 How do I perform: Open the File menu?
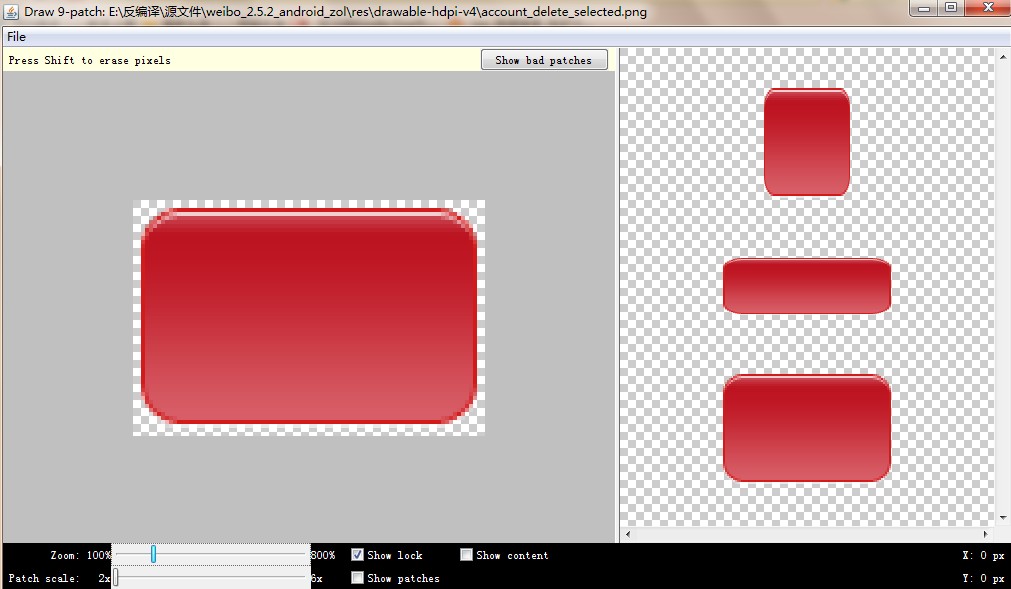pyautogui.click(x=16, y=37)
